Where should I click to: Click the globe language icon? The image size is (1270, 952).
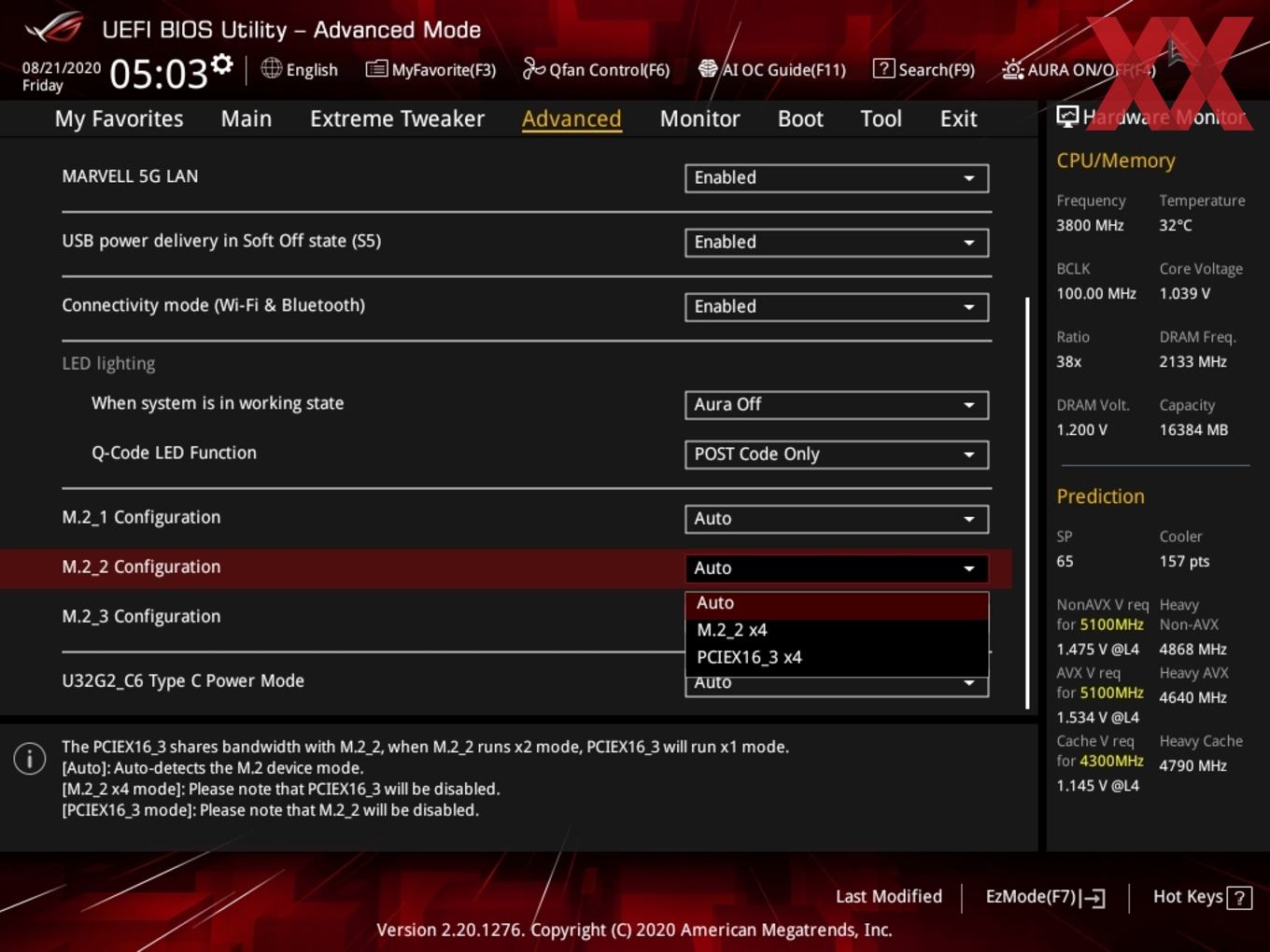point(271,68)
